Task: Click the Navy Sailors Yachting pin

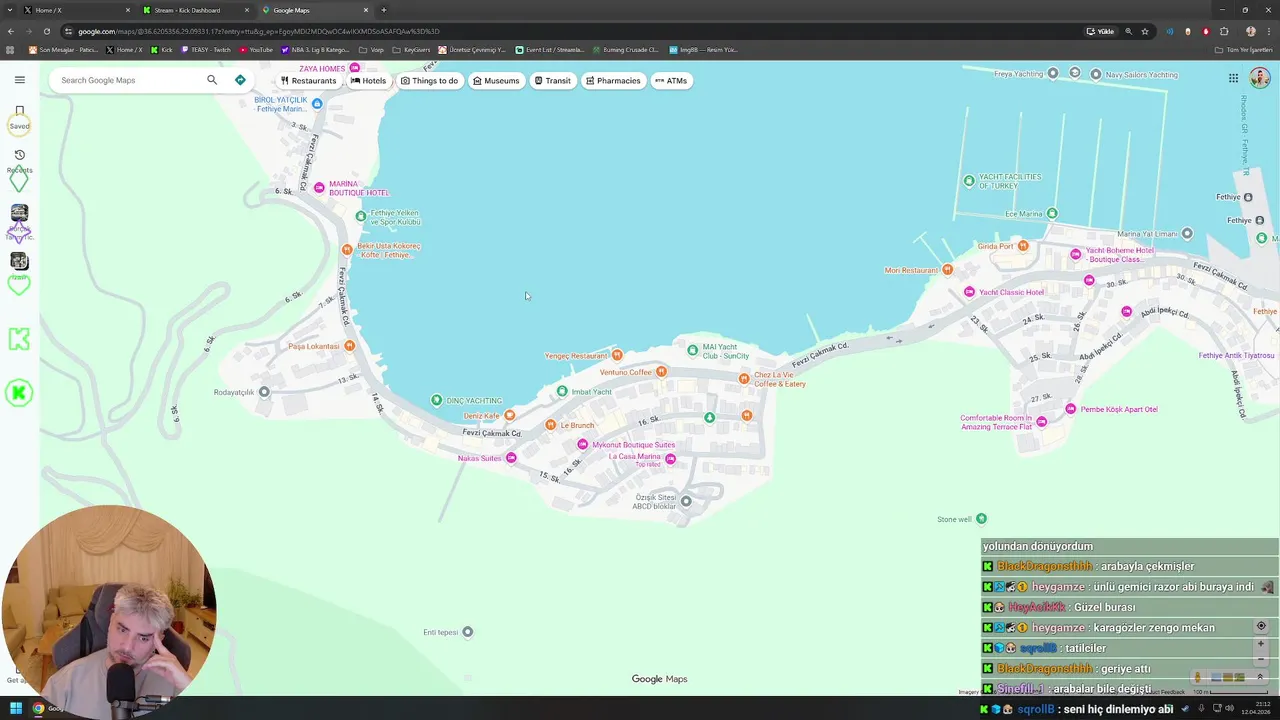Action: [x=1096, y=74]
